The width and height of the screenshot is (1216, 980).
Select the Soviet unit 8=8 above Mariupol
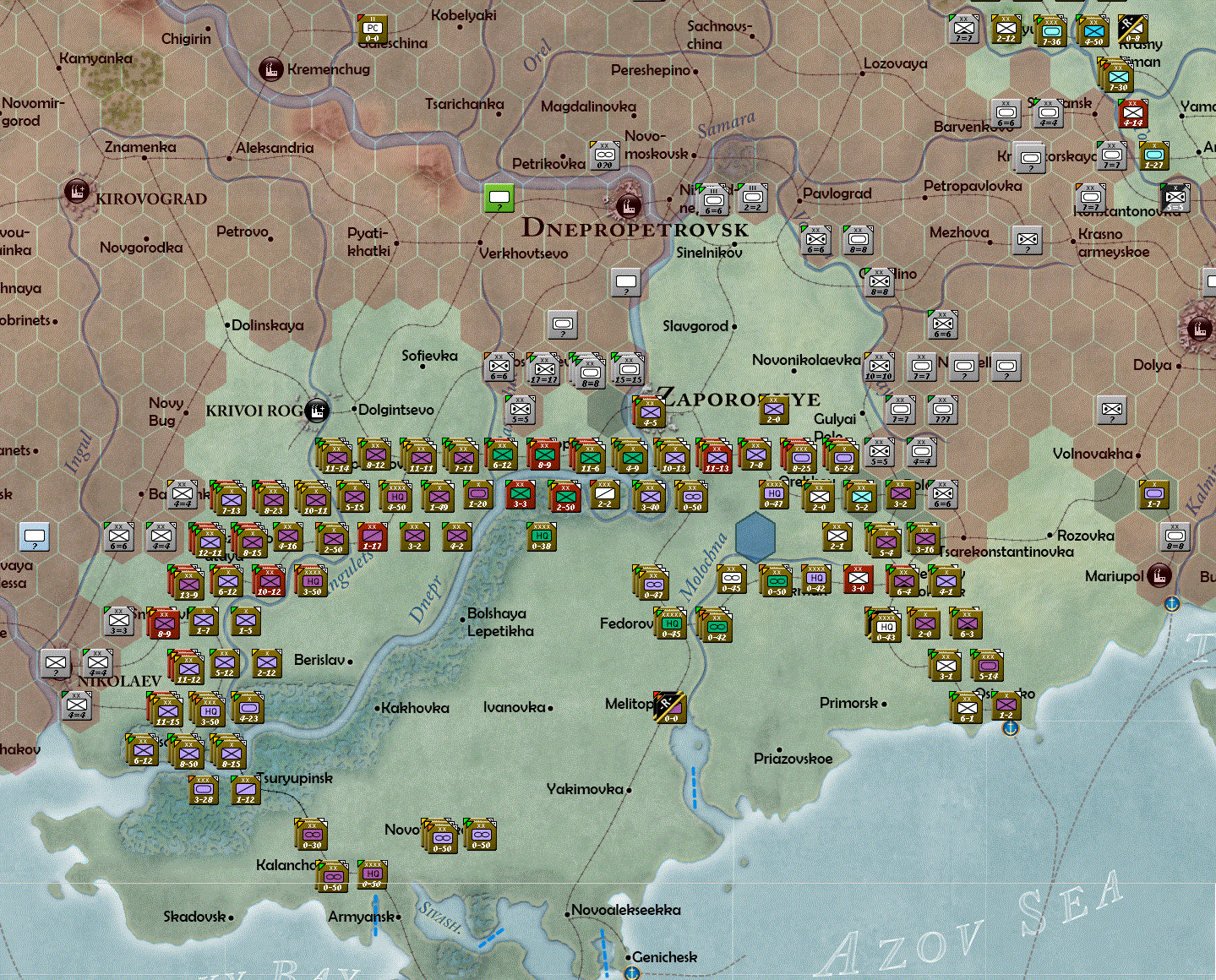pos(1175,536)
